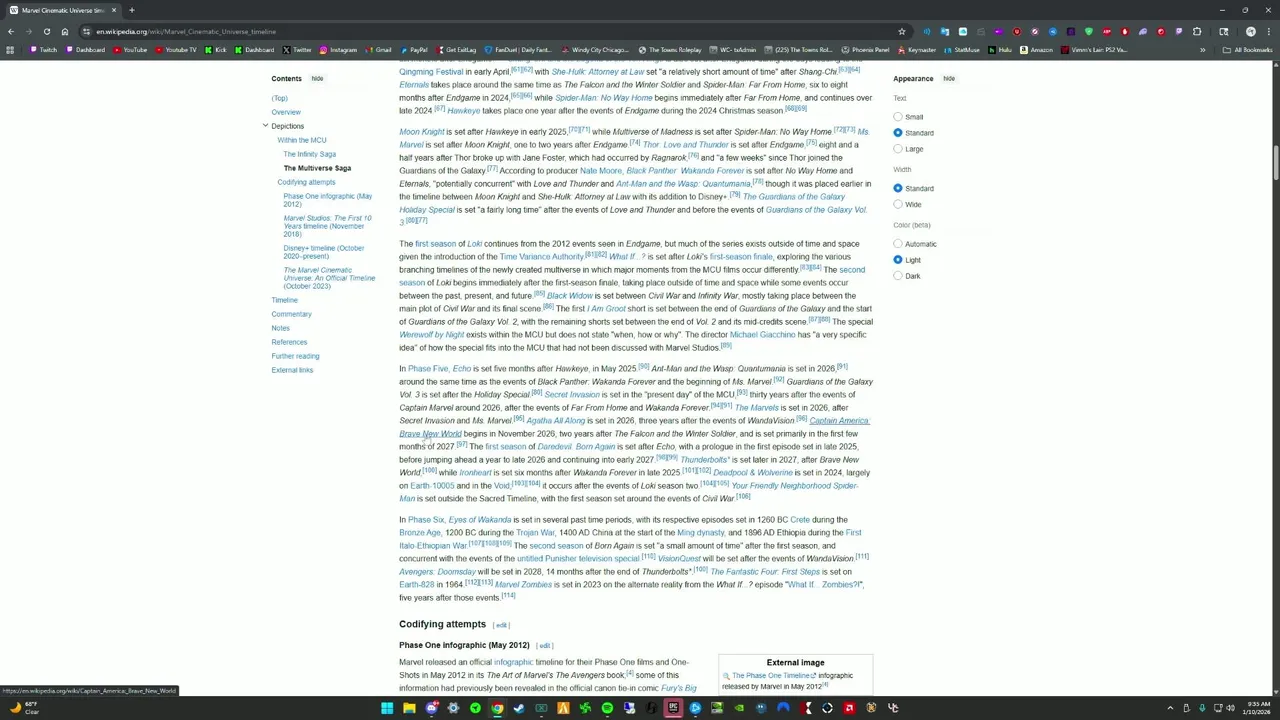This screenshot has height=720, width=1280.
Task: Select Standard page width
Action: pyautogui.click(x=898, y=188)
